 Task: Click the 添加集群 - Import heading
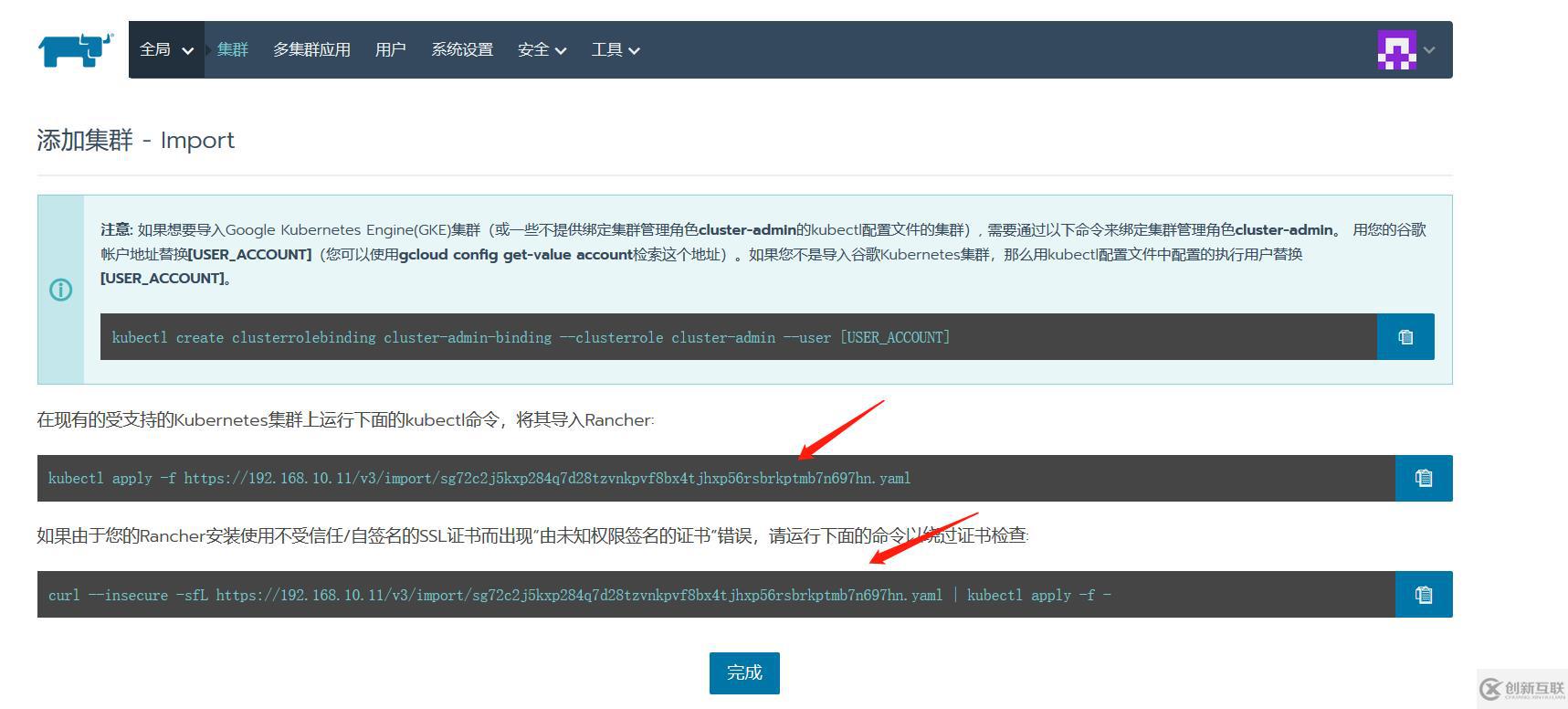[135, 140]
